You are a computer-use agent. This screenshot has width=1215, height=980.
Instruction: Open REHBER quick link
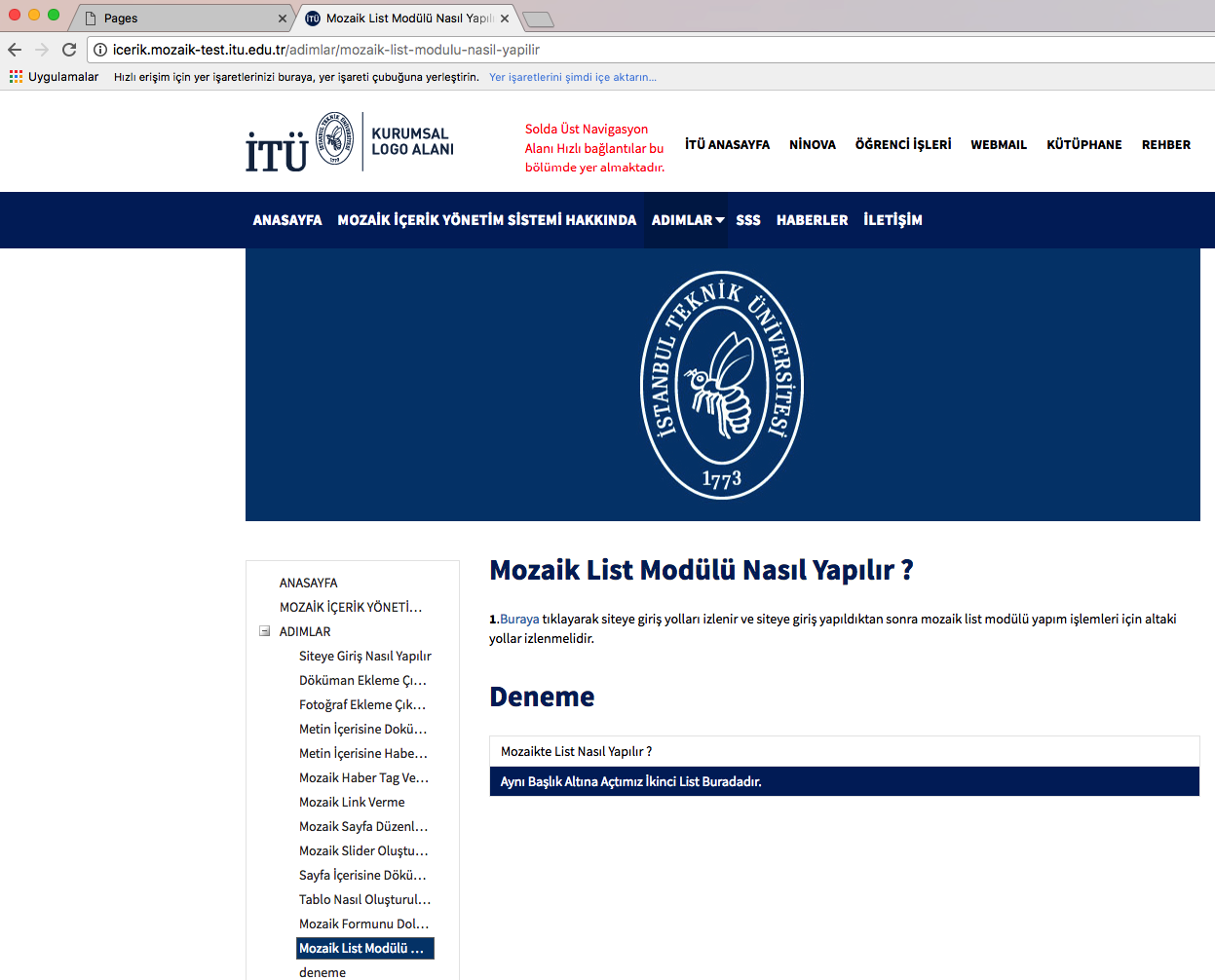pos(1166,144)
